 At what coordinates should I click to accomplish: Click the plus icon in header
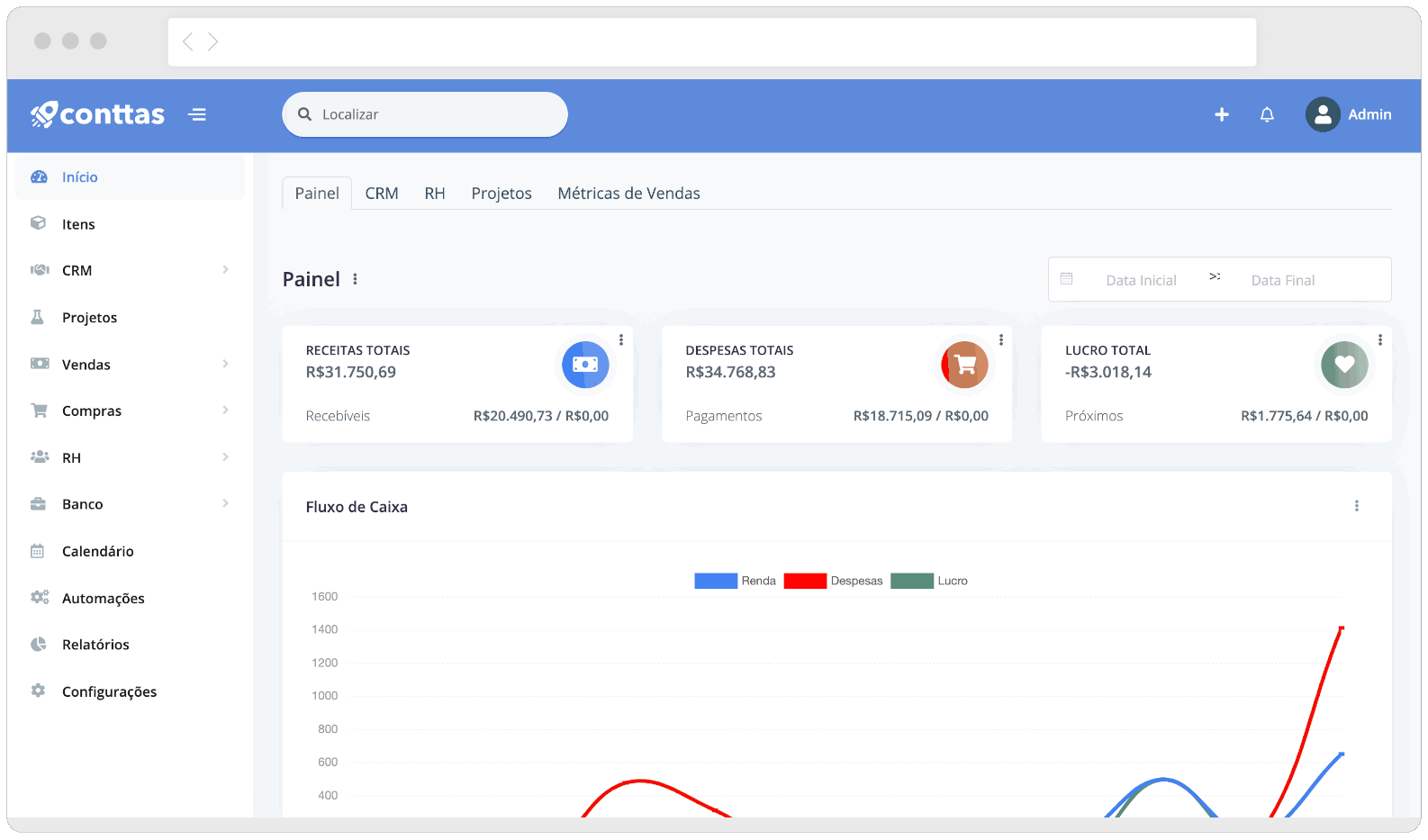pos(1222,114)
